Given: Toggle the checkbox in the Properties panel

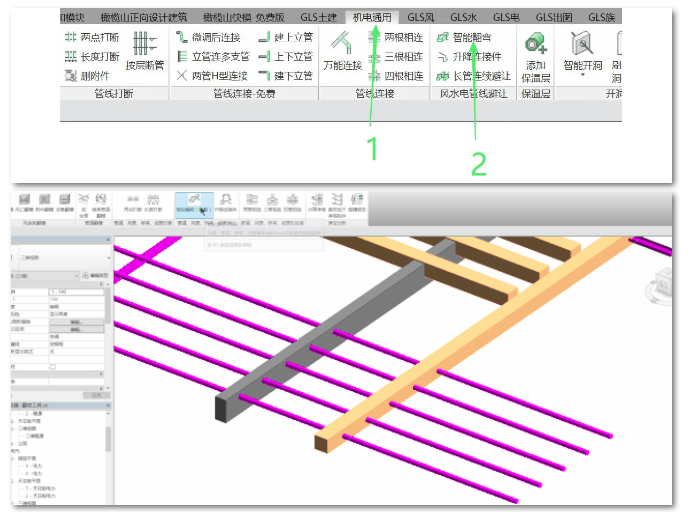Looking at the screenshot, I should [x=53, y=366].
